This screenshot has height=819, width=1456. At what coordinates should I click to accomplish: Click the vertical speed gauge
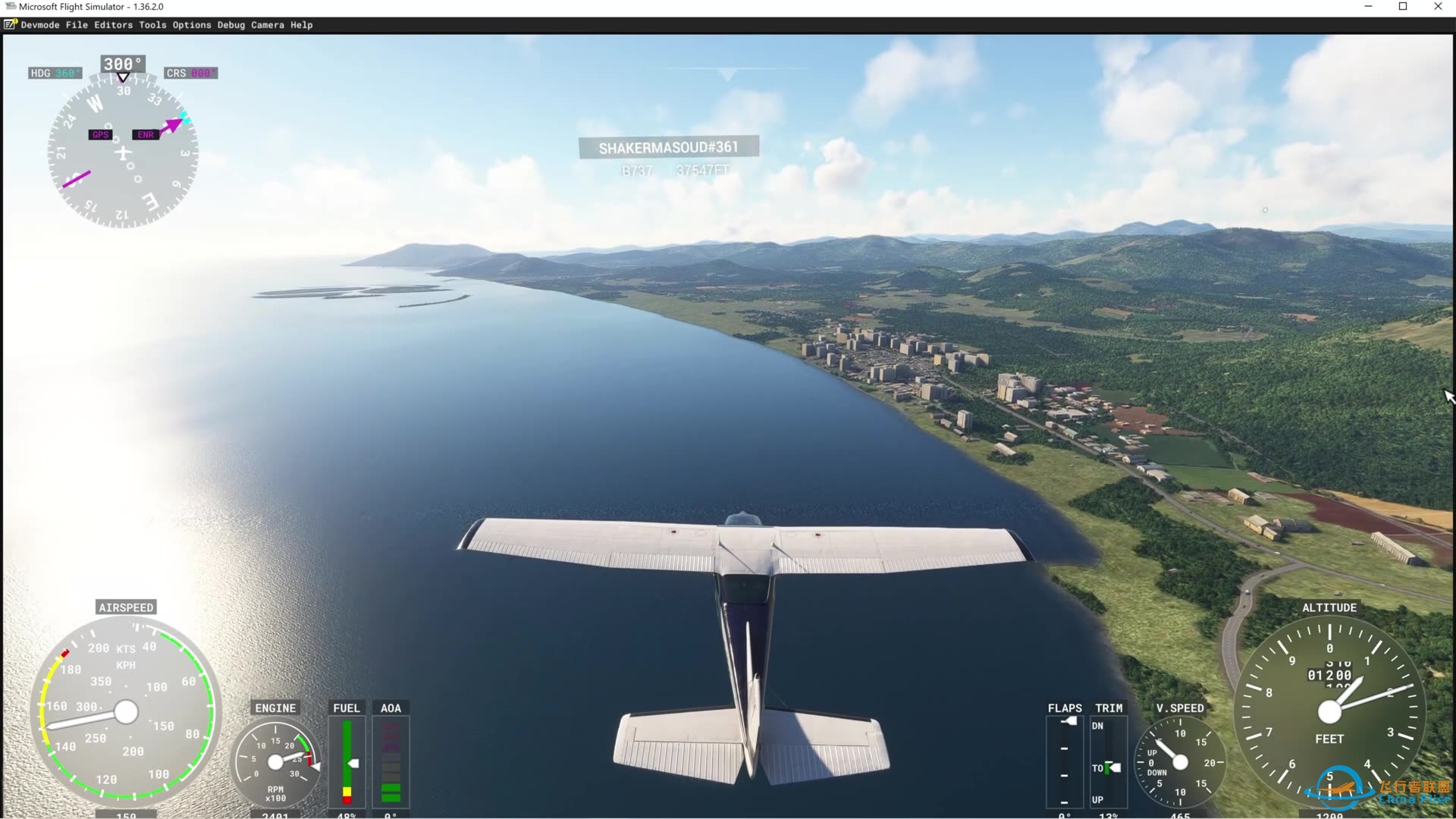pos(1180,762)
